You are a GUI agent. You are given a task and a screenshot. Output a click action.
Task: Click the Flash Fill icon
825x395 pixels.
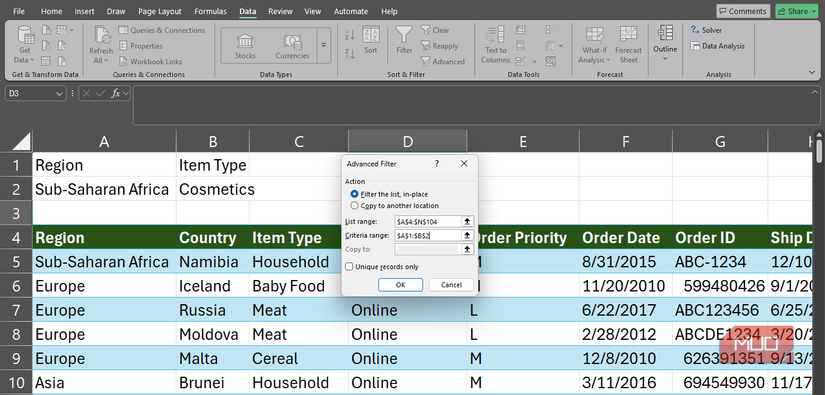pyautogui.click(x=520, y=30)
